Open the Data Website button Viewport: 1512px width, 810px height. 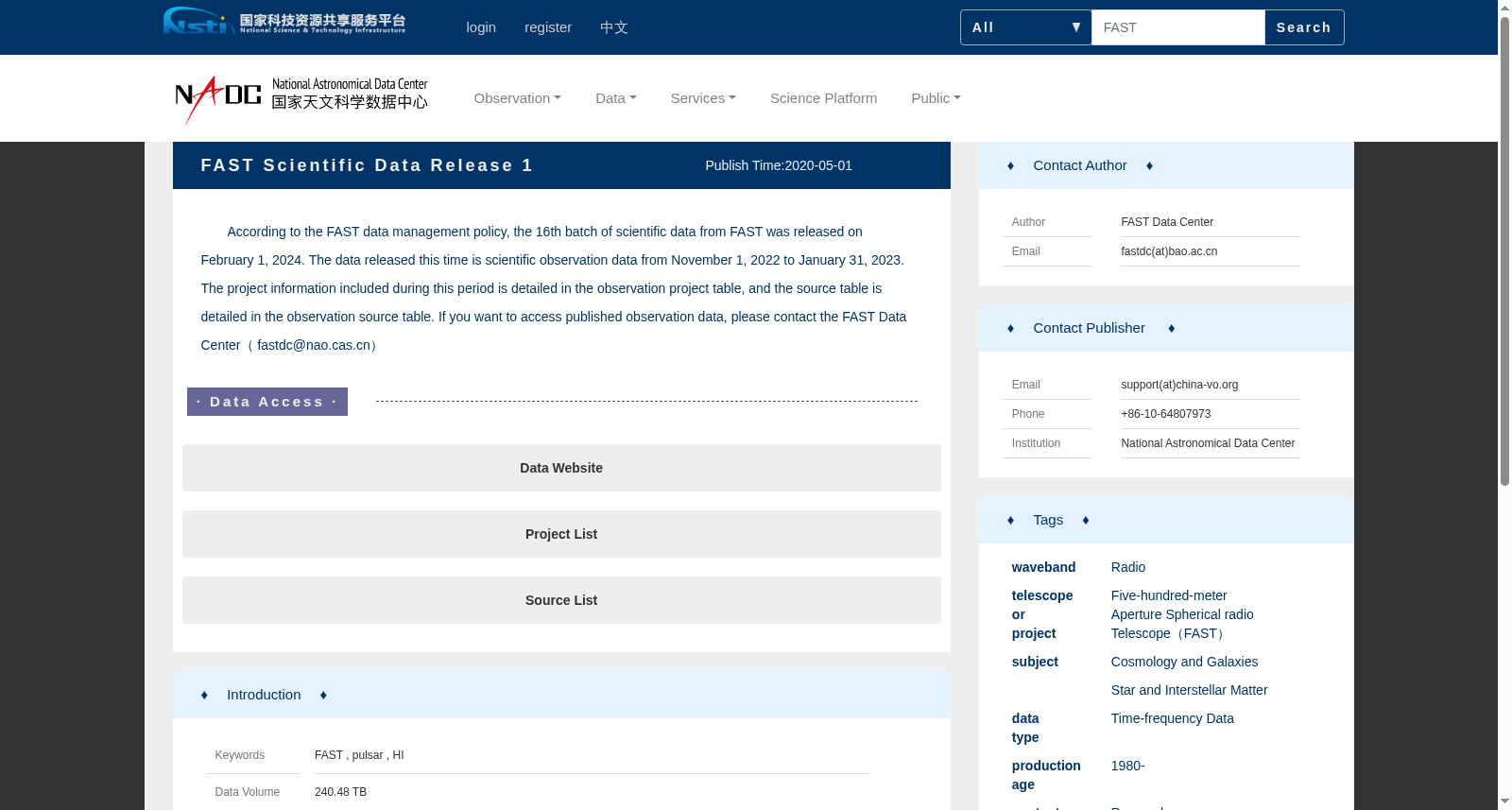(x=561, y=468)
